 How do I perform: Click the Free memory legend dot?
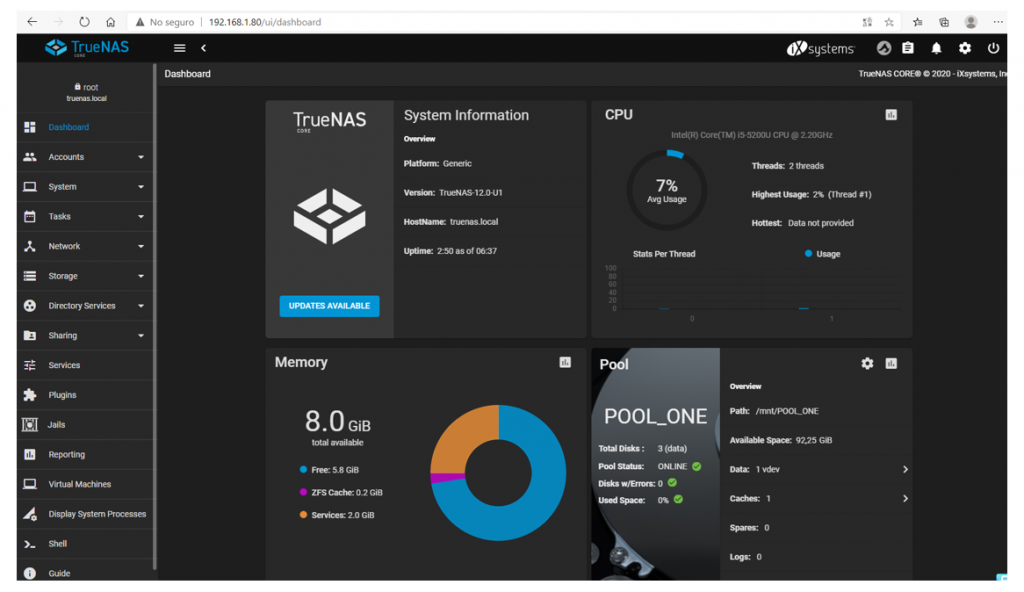coord(303,470)
